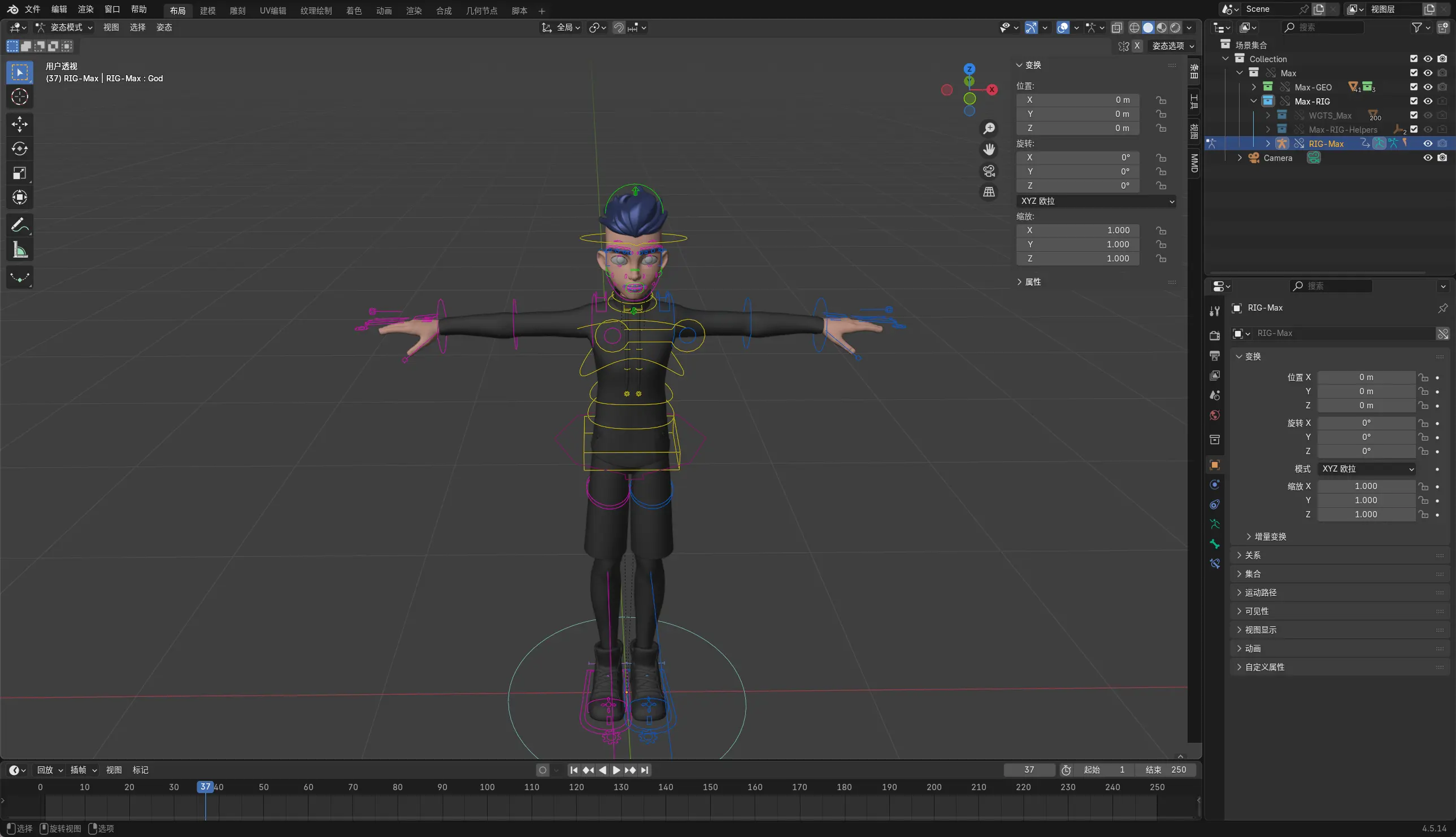Open the Render properties tab icon
The height and width of the screenshot is (837, 1456).
pos(1215,335)
